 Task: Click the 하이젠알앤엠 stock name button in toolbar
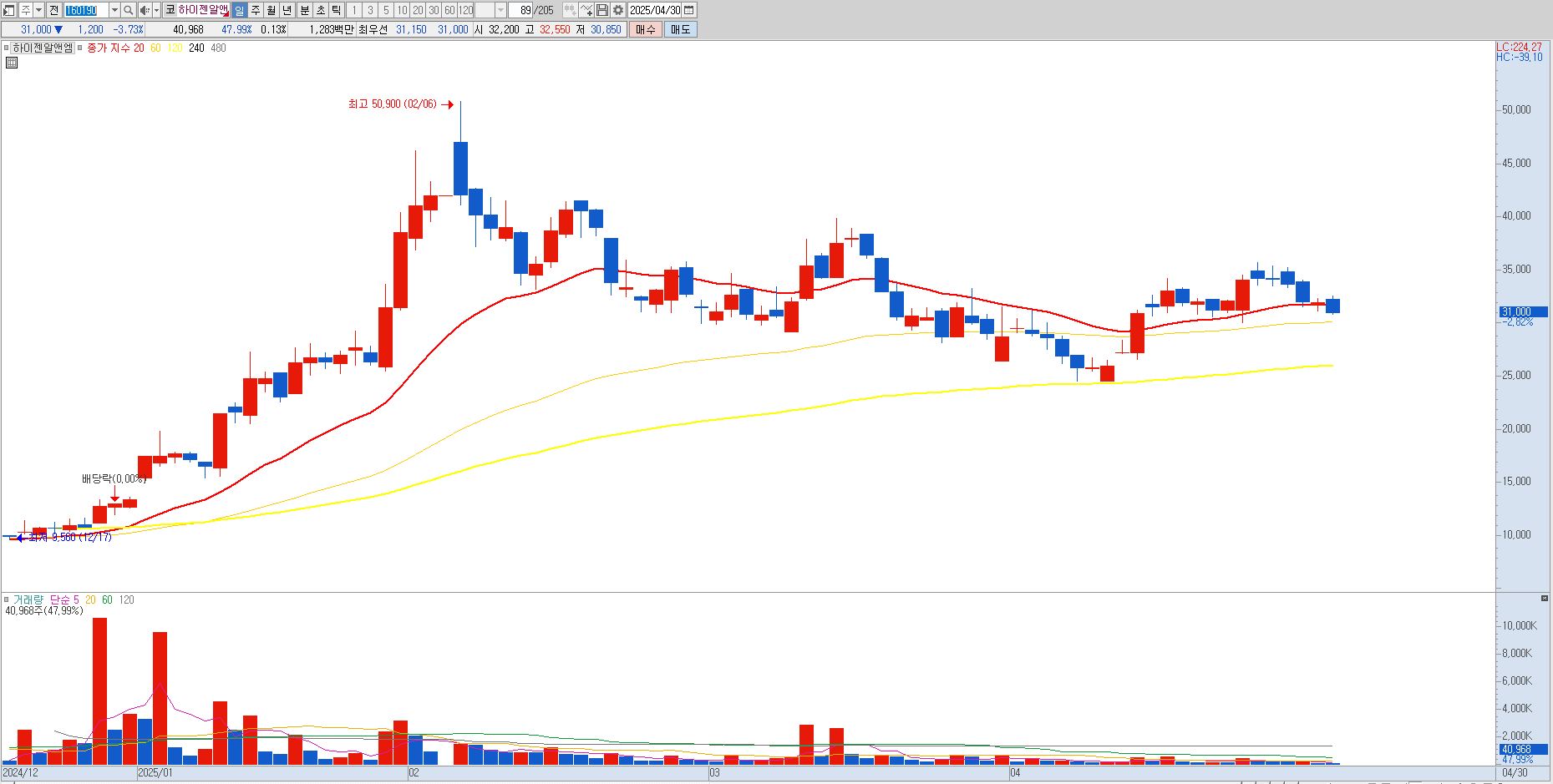pos(202,10)
